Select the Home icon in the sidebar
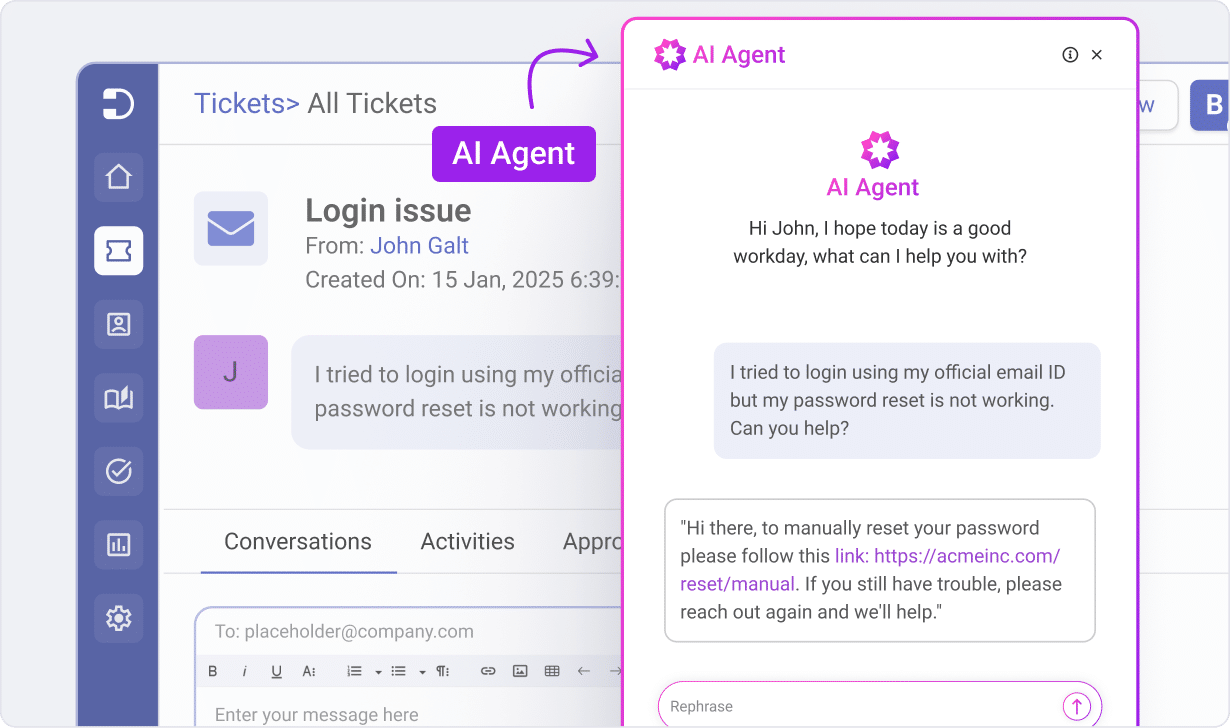This screenshot has width=1230, height=728. [x=118, y=177]
